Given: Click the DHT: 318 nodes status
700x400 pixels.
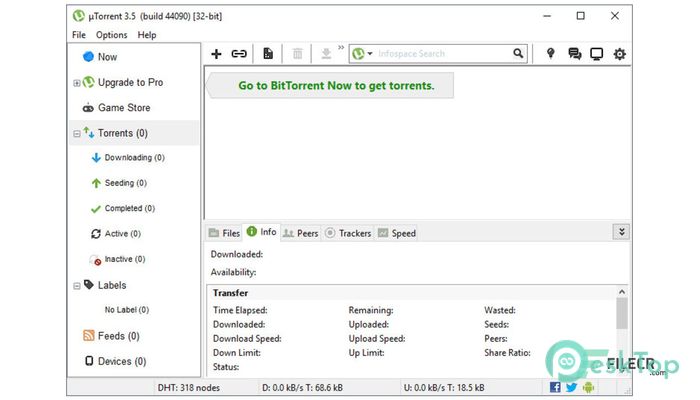Looking at the screenshot, I should pyautogui.click(x=189, y=388).
